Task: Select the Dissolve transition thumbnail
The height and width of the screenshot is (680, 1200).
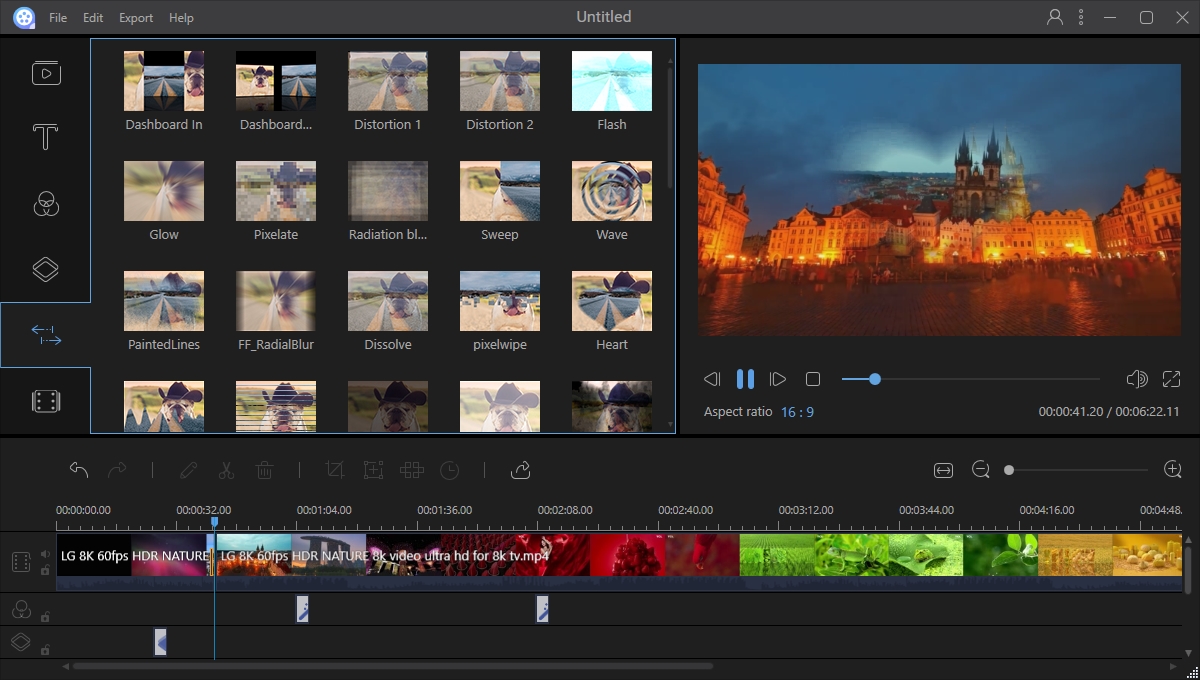Action: [388, 301]
